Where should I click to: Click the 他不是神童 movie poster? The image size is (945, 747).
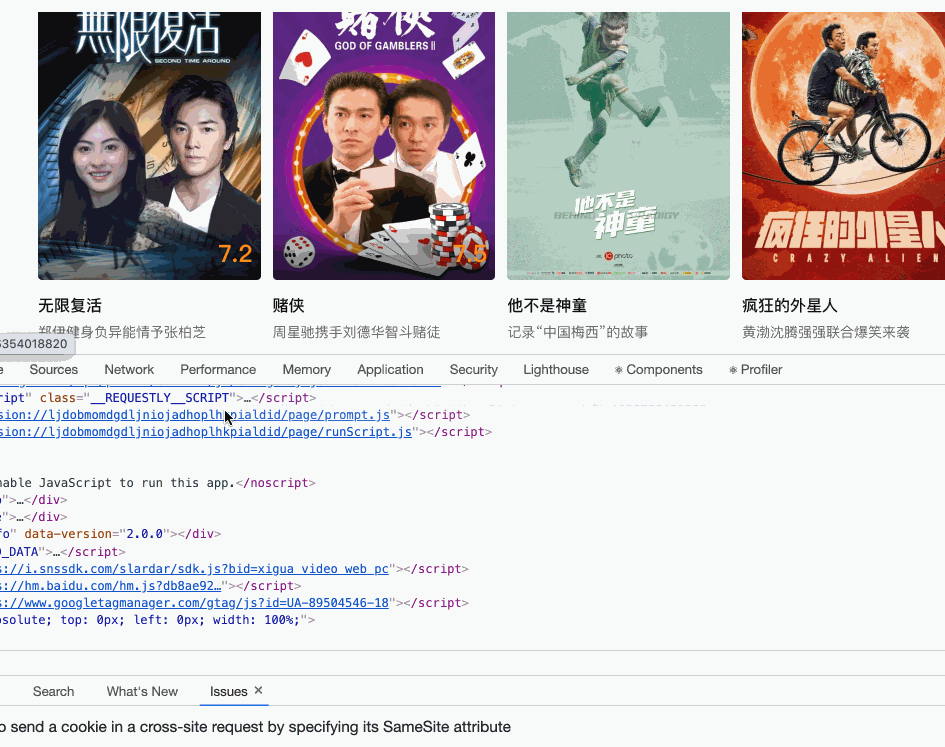point(618,146)
